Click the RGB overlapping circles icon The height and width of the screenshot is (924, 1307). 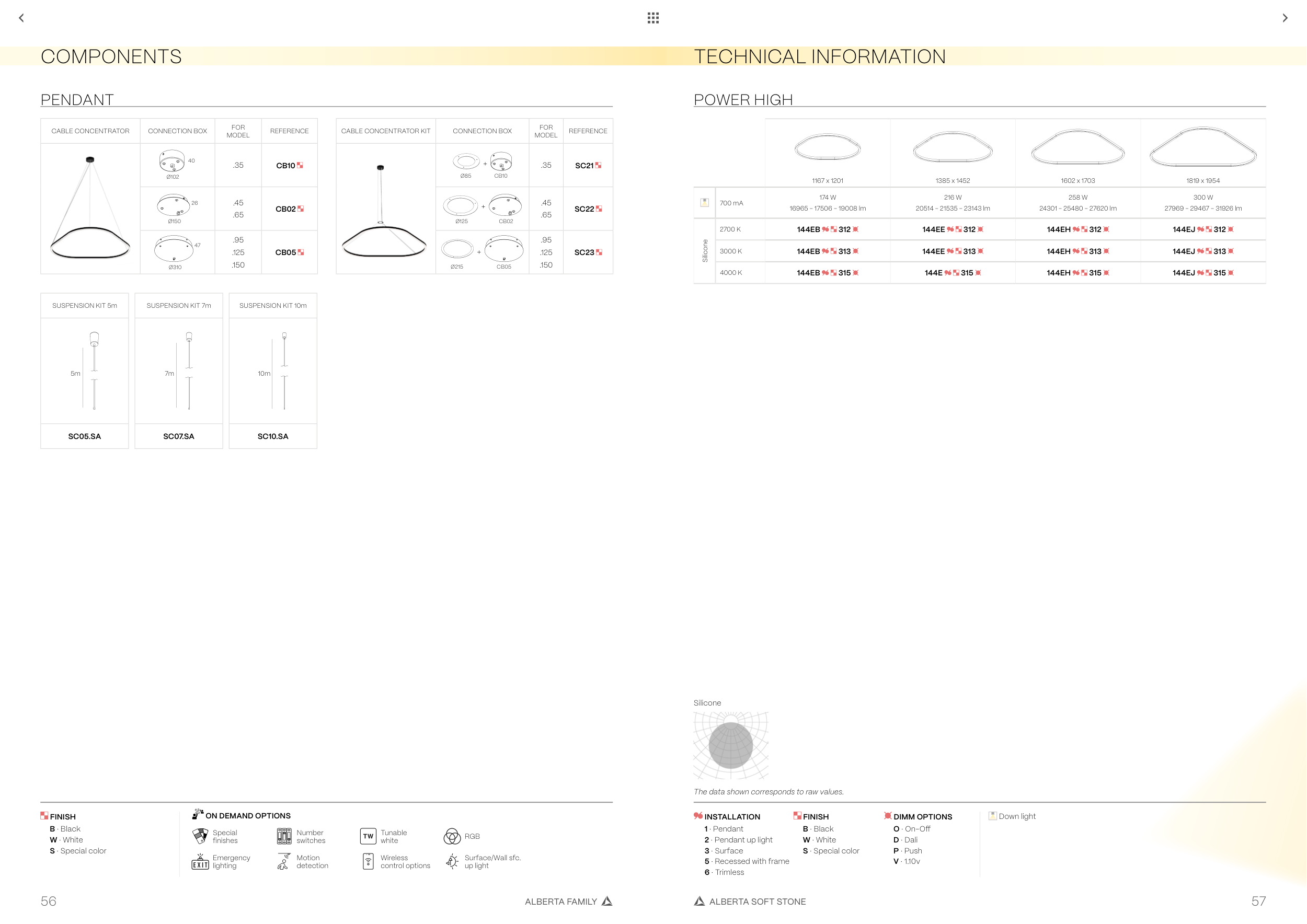[x=452, y=836]
